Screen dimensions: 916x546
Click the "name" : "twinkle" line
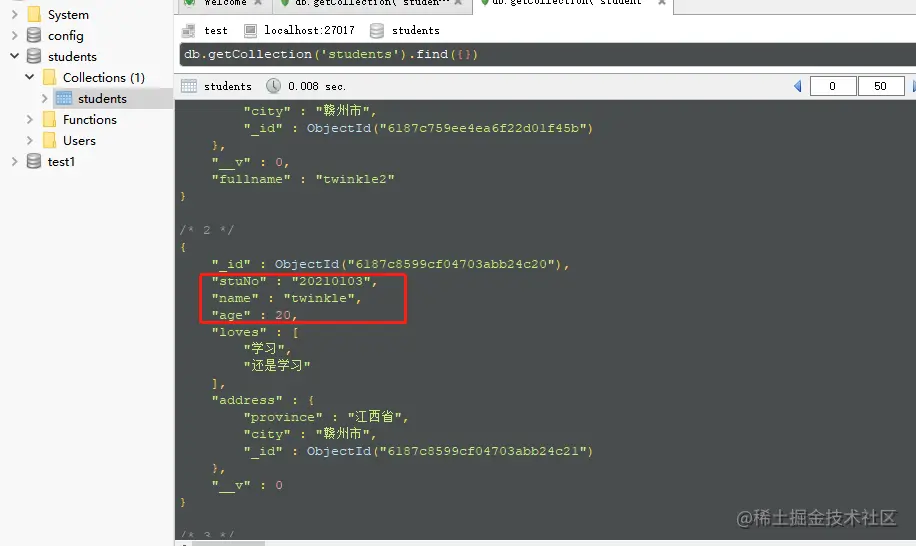pyautogui.click(x=286, y=298)
